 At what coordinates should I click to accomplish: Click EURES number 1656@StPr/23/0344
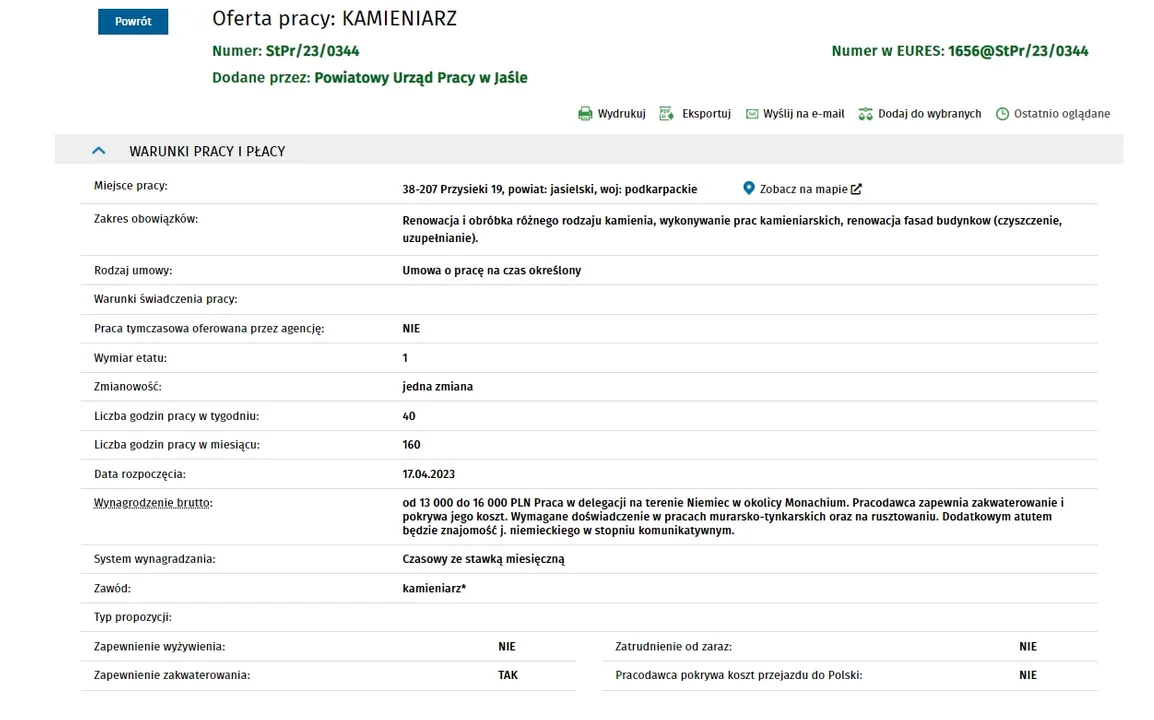[1018, 51]
